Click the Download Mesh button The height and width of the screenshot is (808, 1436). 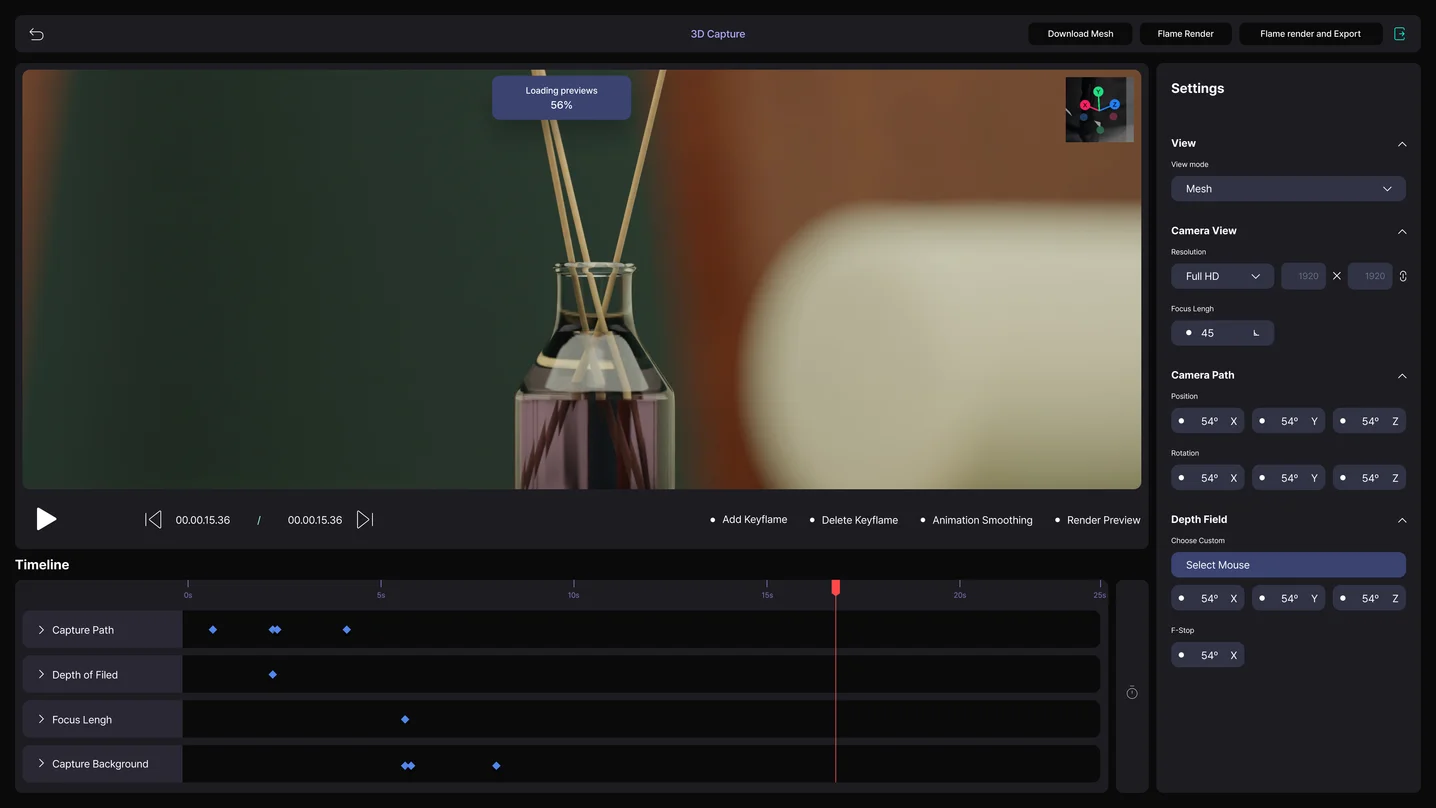pos(1080,33)
